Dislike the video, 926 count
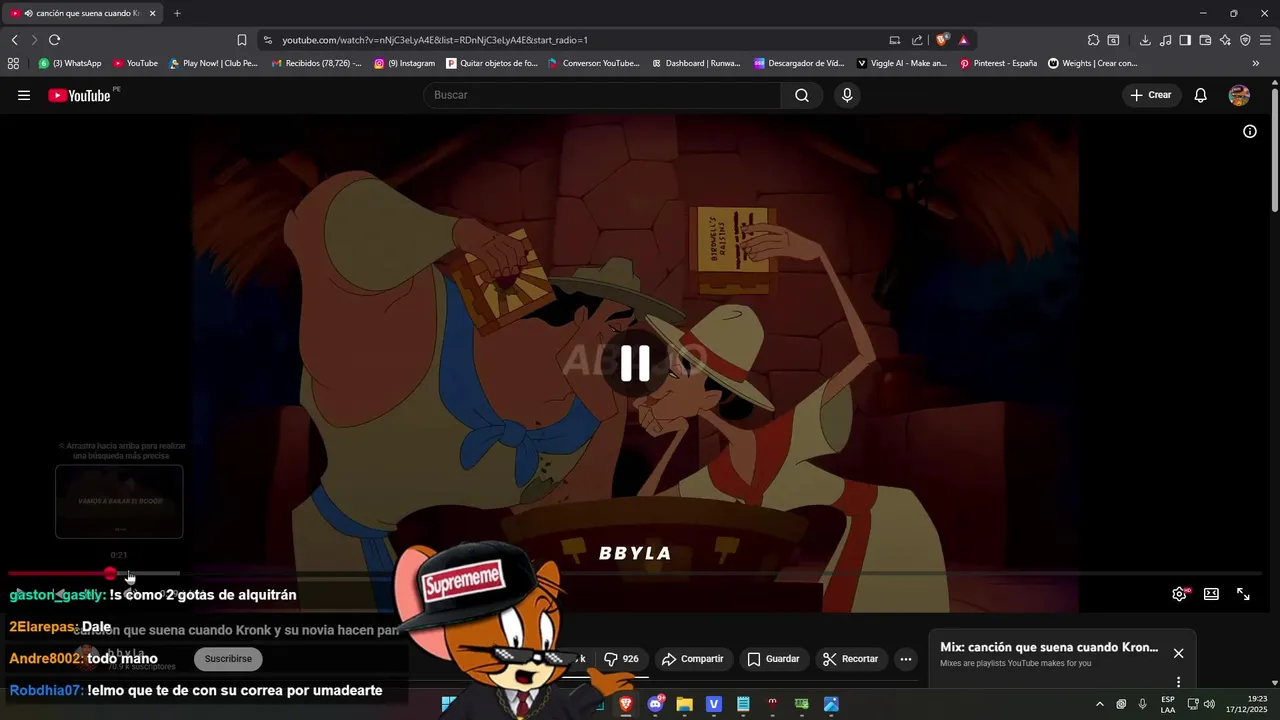This screenshot has width=1280, height=720. point(621,659)
